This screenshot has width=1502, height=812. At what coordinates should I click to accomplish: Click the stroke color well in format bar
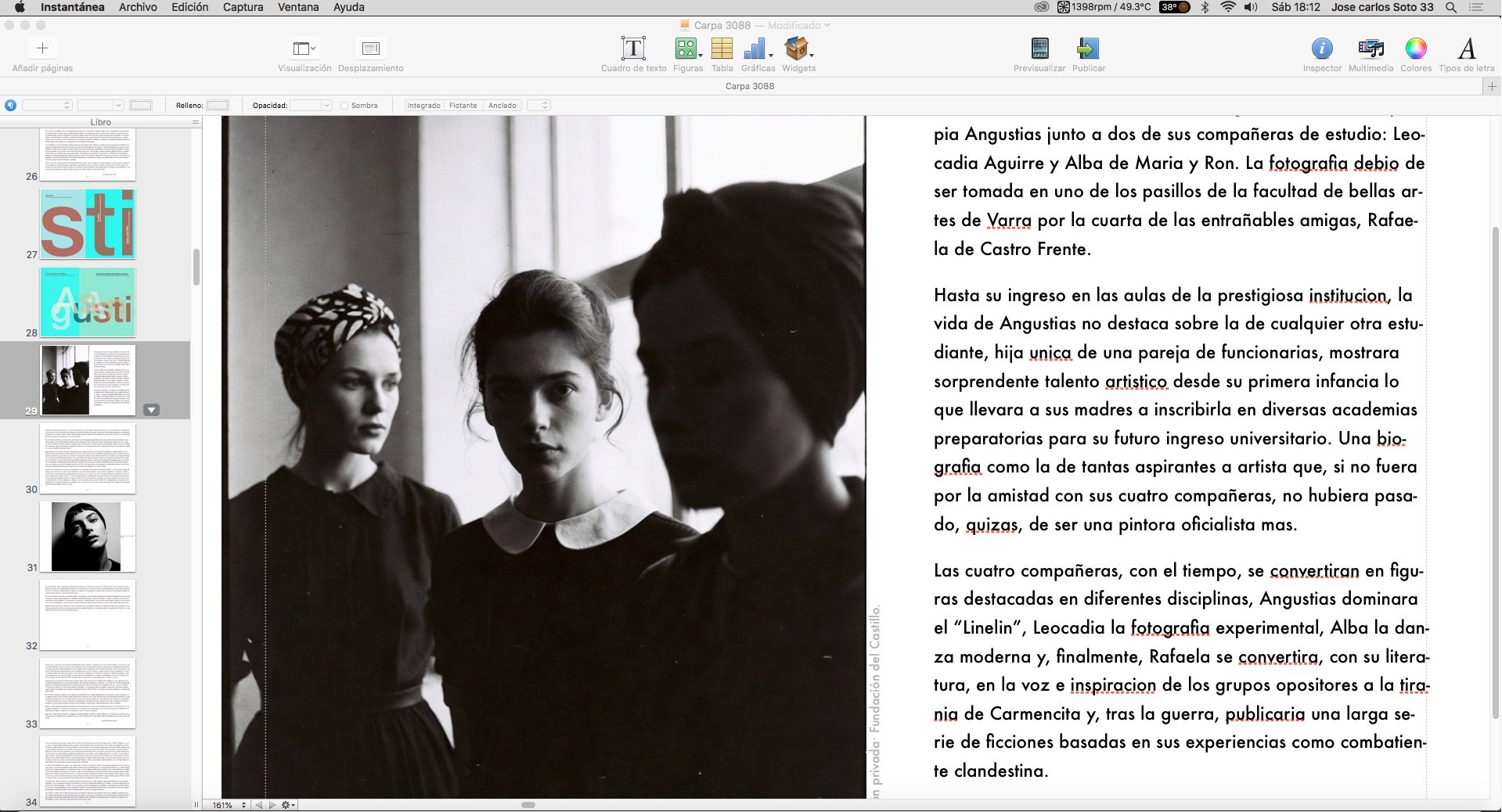coord(141,106)
